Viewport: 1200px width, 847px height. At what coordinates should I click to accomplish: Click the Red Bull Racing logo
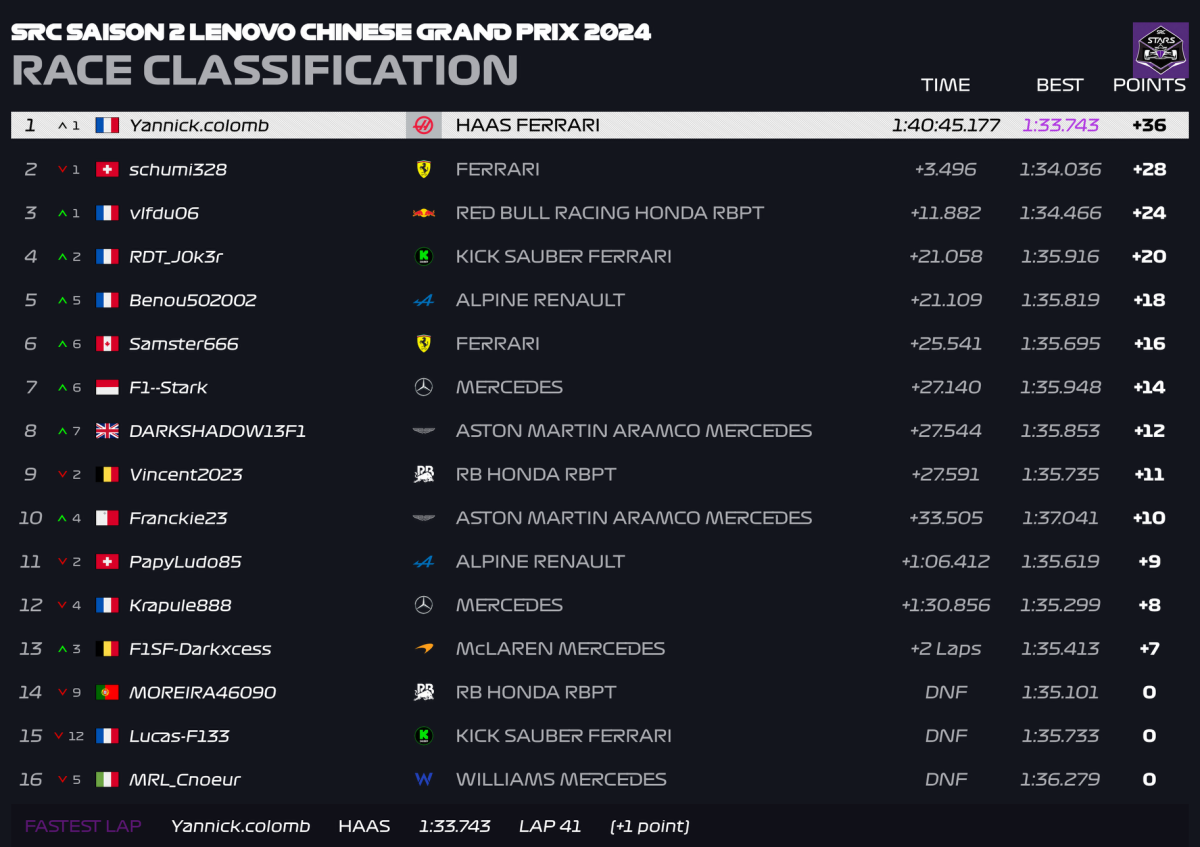[x=423, y=213]
